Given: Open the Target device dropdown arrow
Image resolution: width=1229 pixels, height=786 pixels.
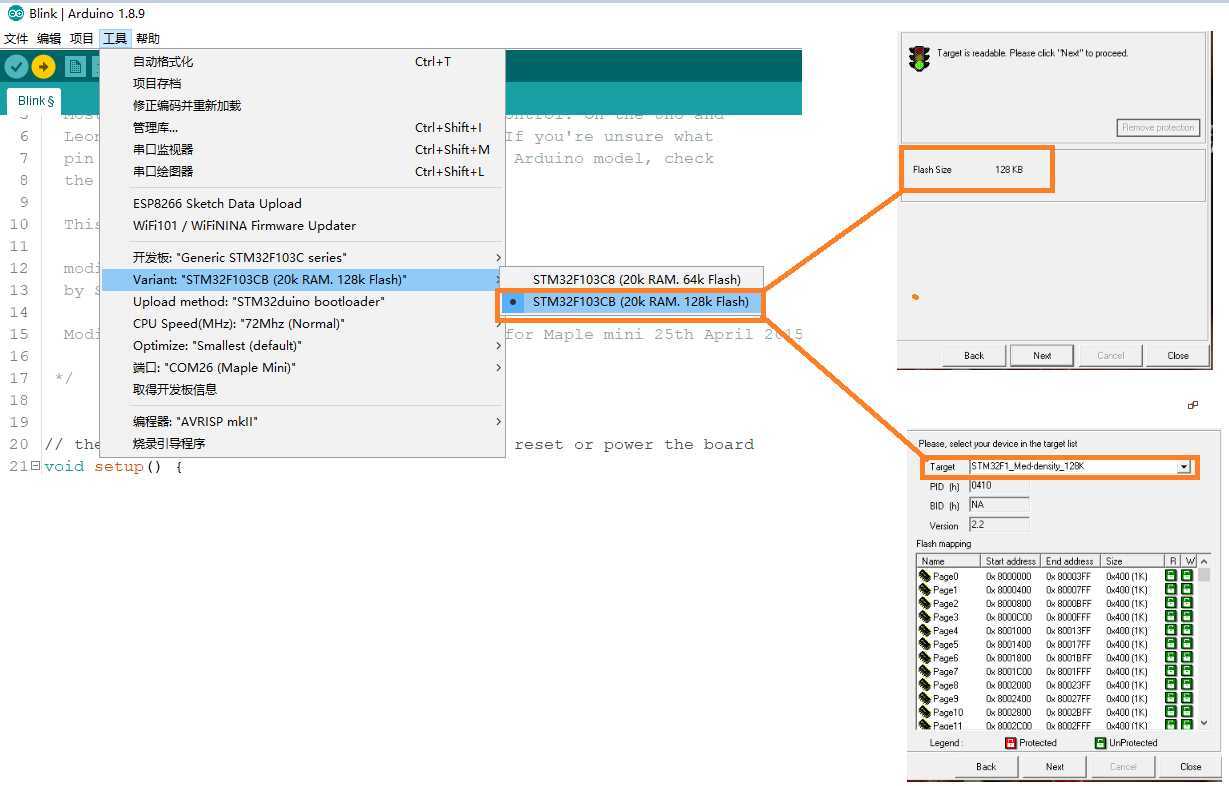Looking at the screenshot, I should tap(1184, 467).
